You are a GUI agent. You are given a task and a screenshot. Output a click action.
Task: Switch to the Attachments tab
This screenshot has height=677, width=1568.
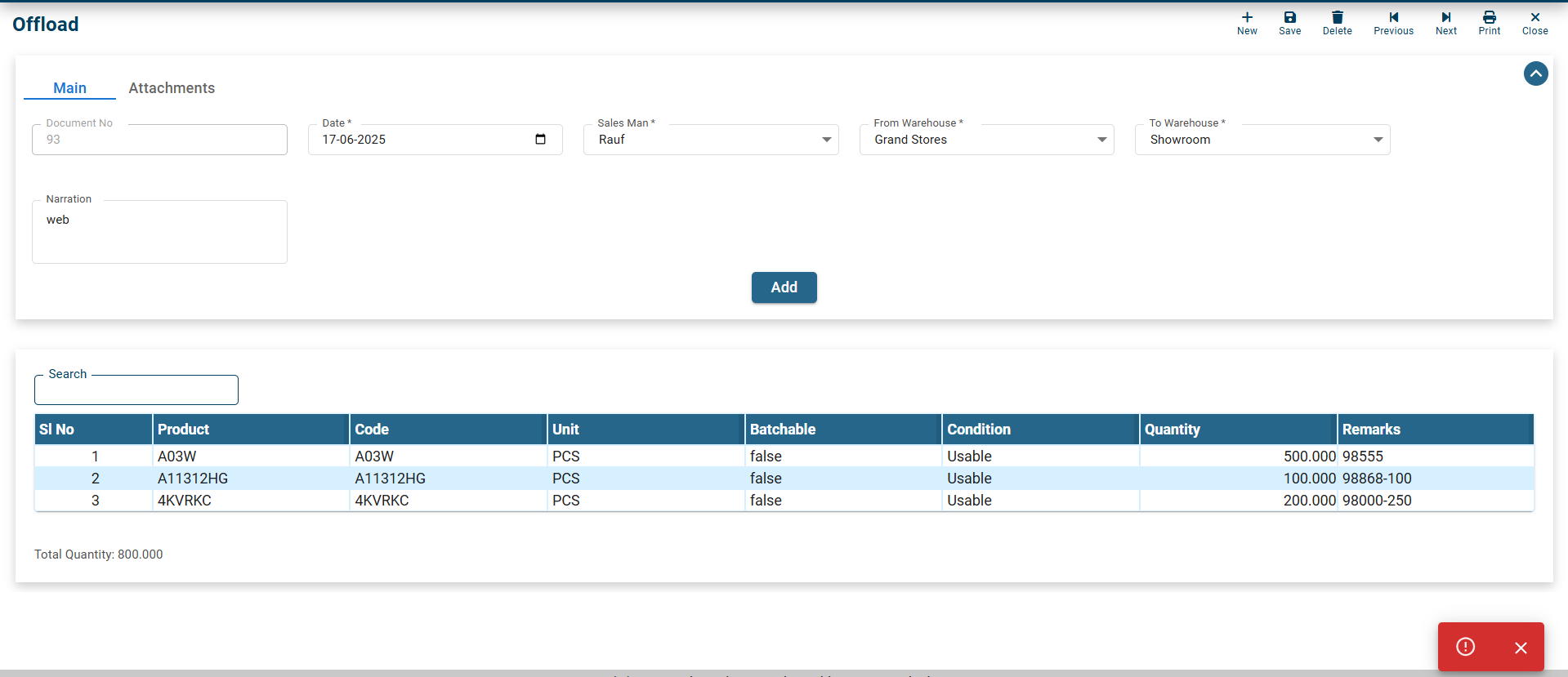(x=172, y=88)
